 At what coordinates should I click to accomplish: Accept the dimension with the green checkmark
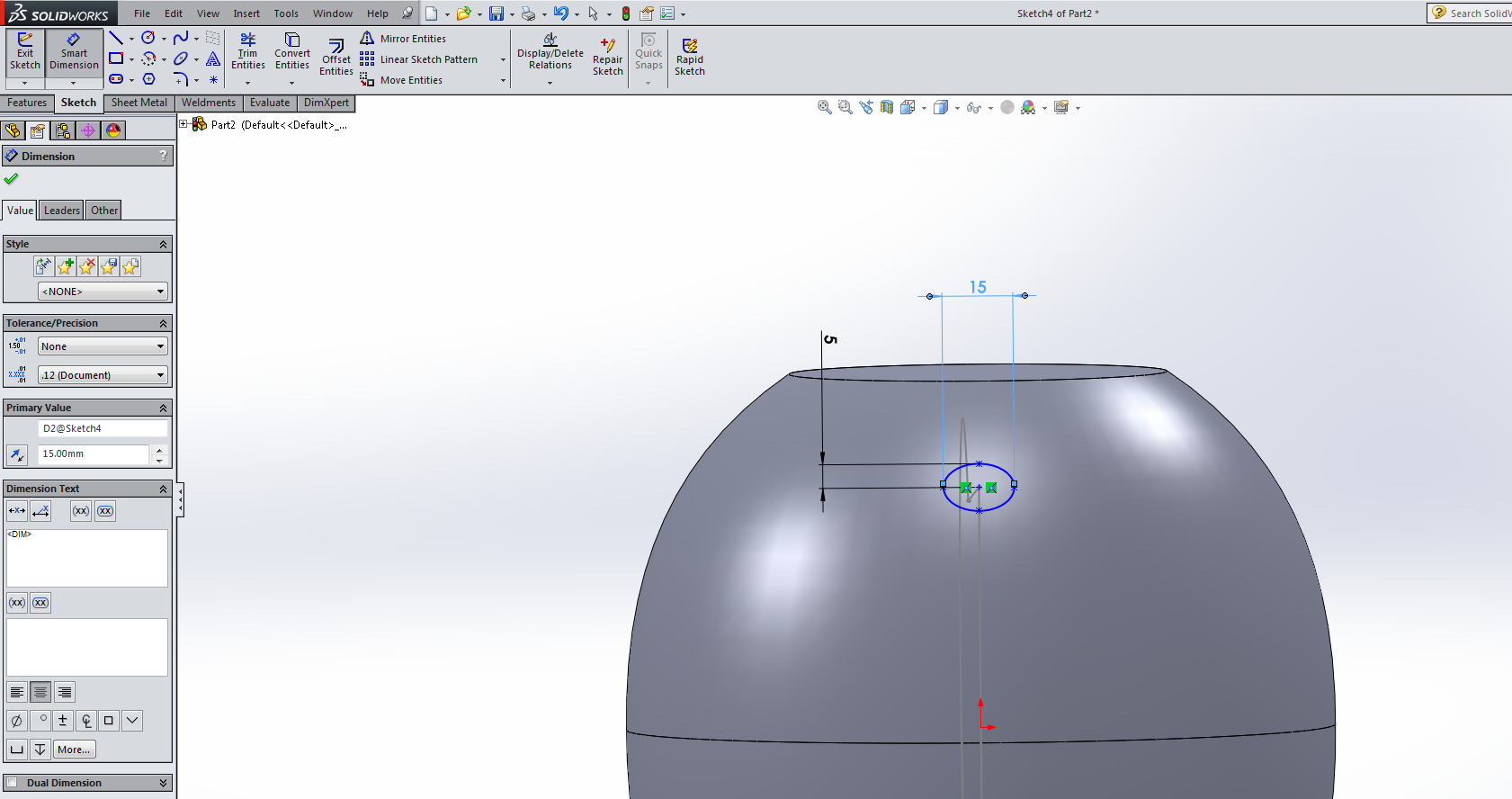click(x=12, y=178)
